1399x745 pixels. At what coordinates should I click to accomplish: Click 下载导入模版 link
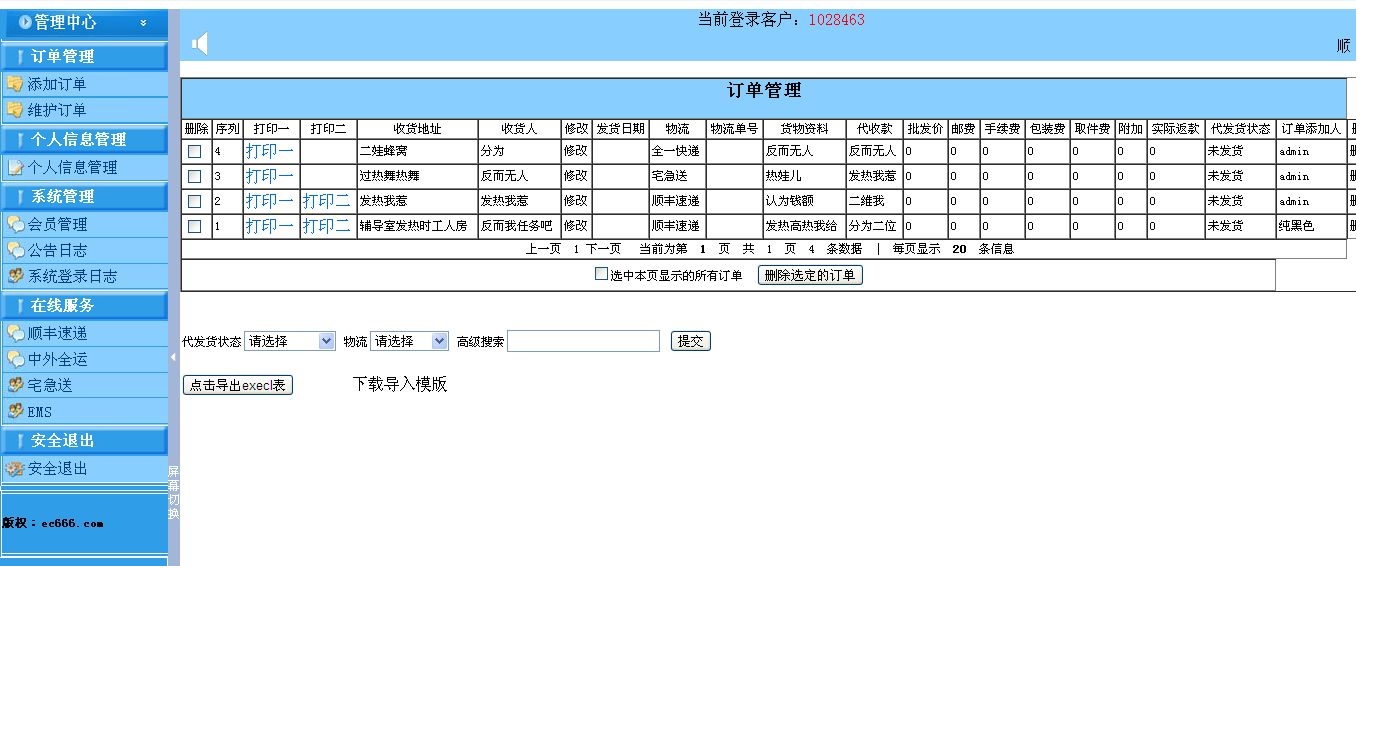[x=400, y=384]
